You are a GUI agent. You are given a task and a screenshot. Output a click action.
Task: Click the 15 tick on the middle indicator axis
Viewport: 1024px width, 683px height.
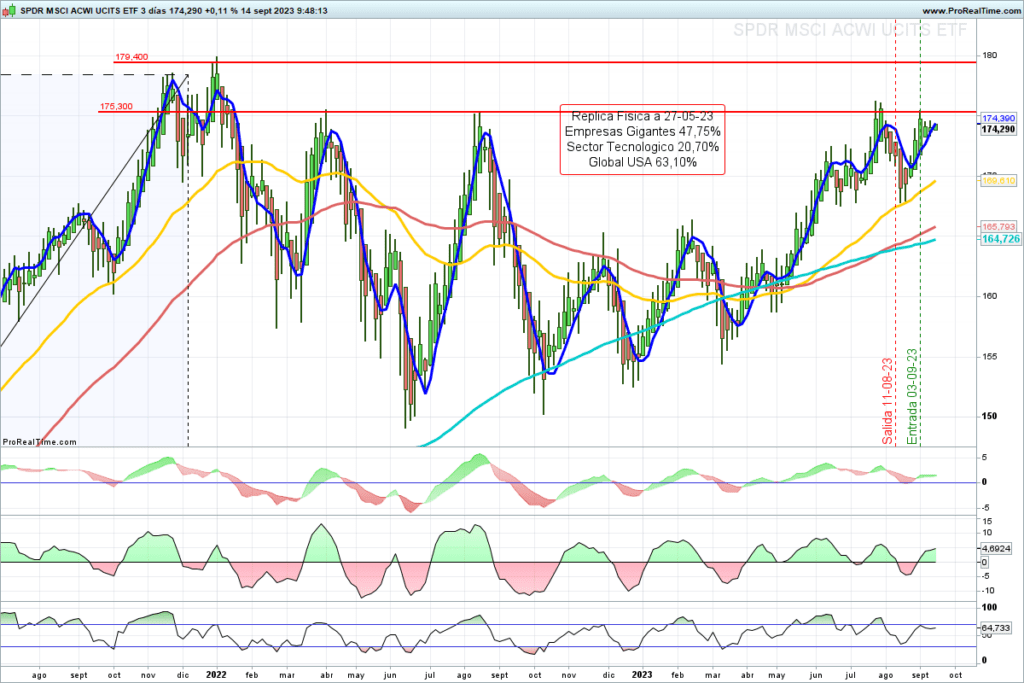987,521
